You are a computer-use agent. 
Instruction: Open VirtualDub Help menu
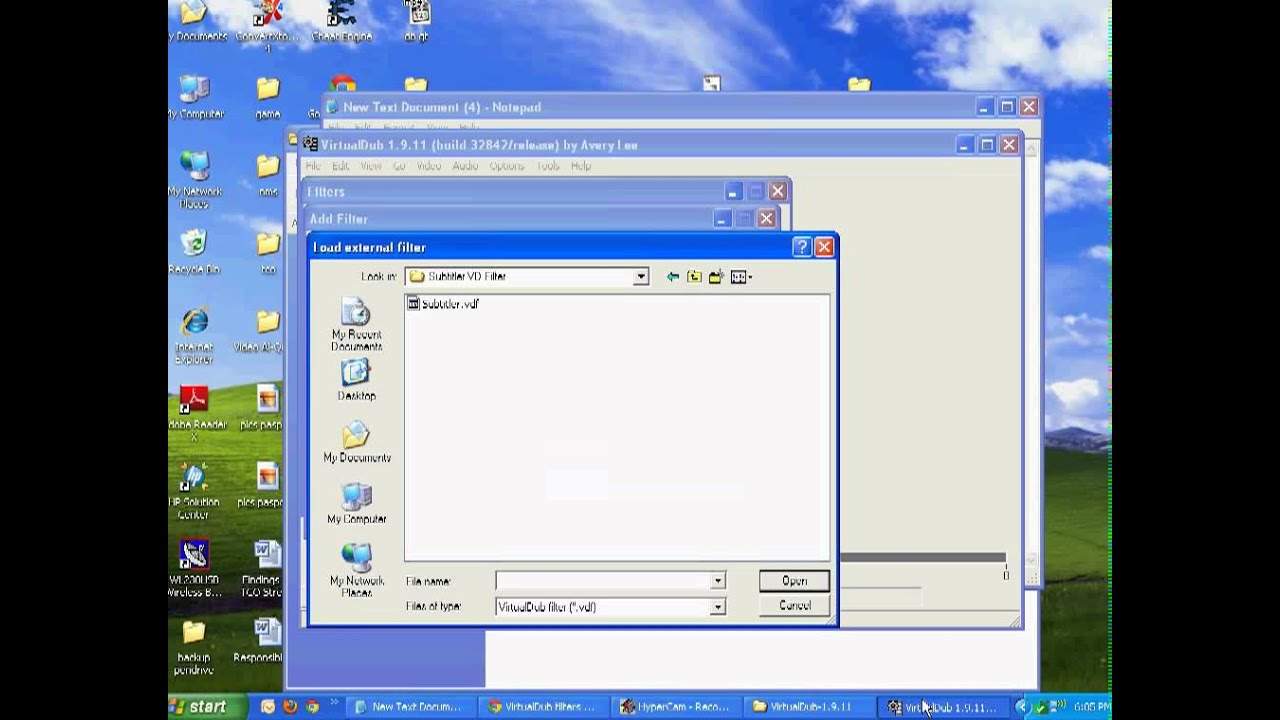pos(581,166)
